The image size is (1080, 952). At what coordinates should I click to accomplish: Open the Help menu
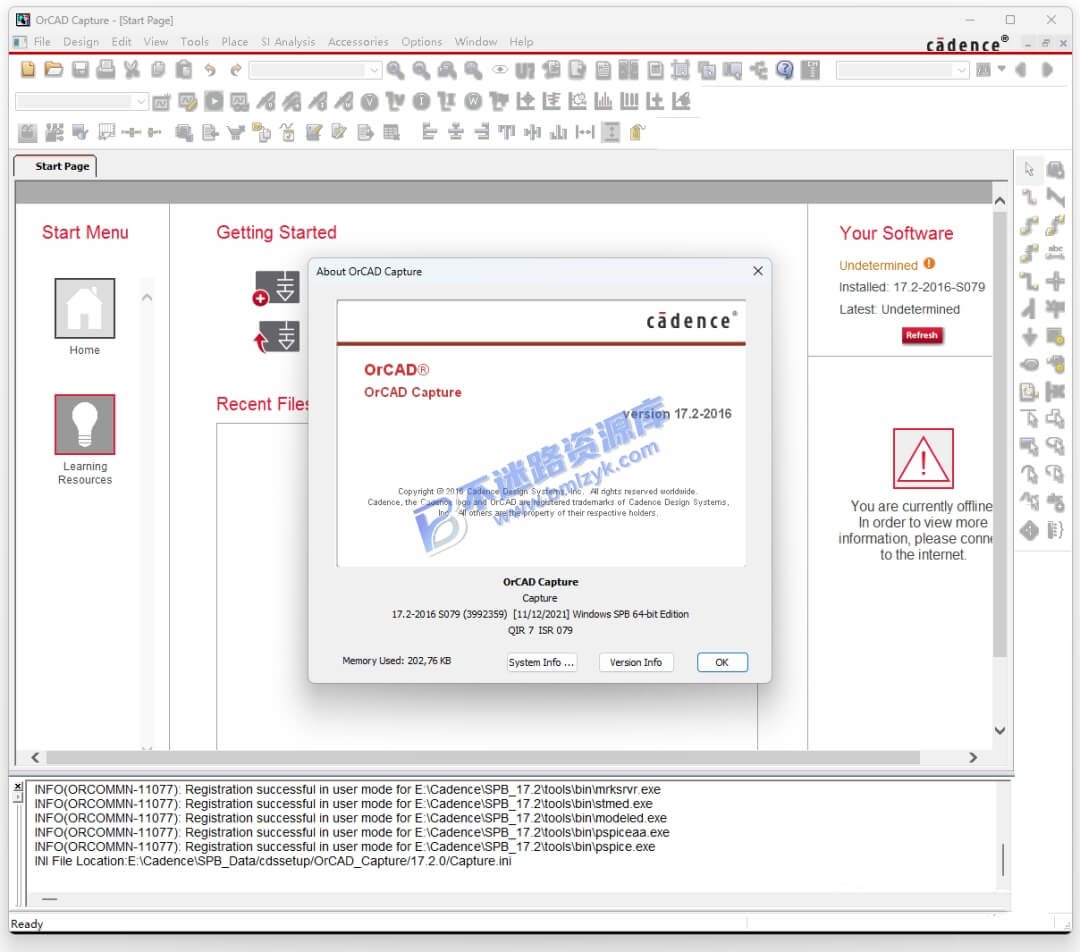tap(521, 42)
